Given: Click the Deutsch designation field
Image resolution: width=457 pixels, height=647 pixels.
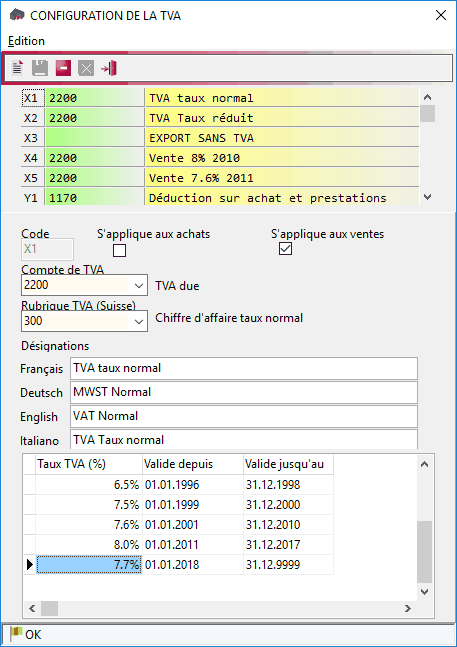Looking at the screenshot, I should pos(244,392).
